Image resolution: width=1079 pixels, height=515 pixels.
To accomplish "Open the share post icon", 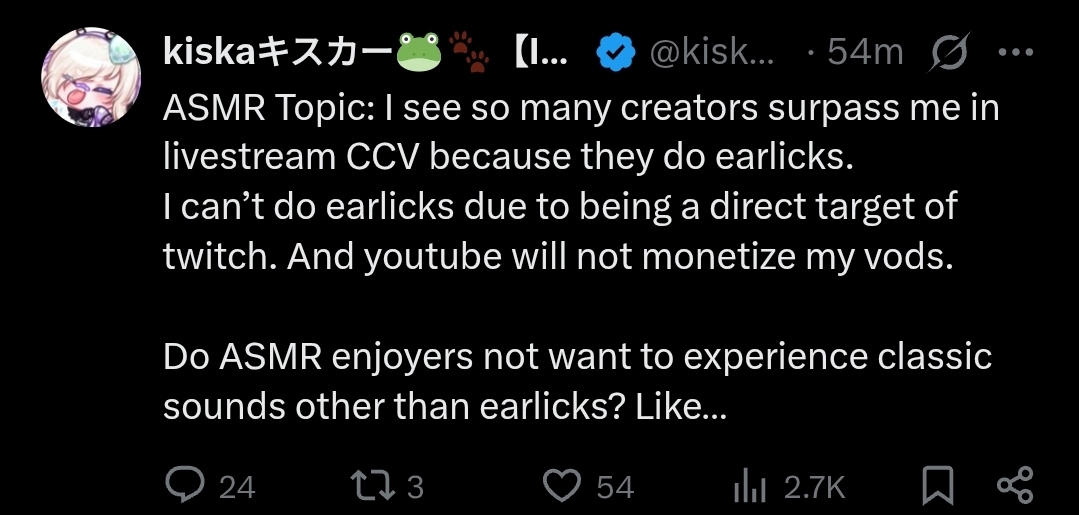I will pyautogui.click(x=1015, y=485).
